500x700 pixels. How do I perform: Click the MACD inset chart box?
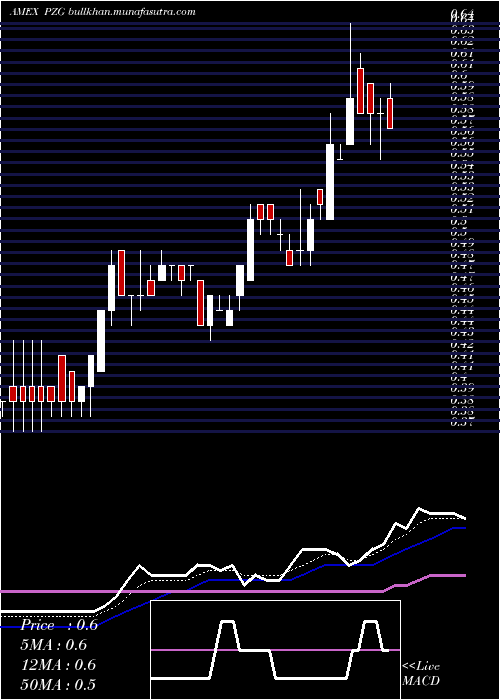(275, 650)
